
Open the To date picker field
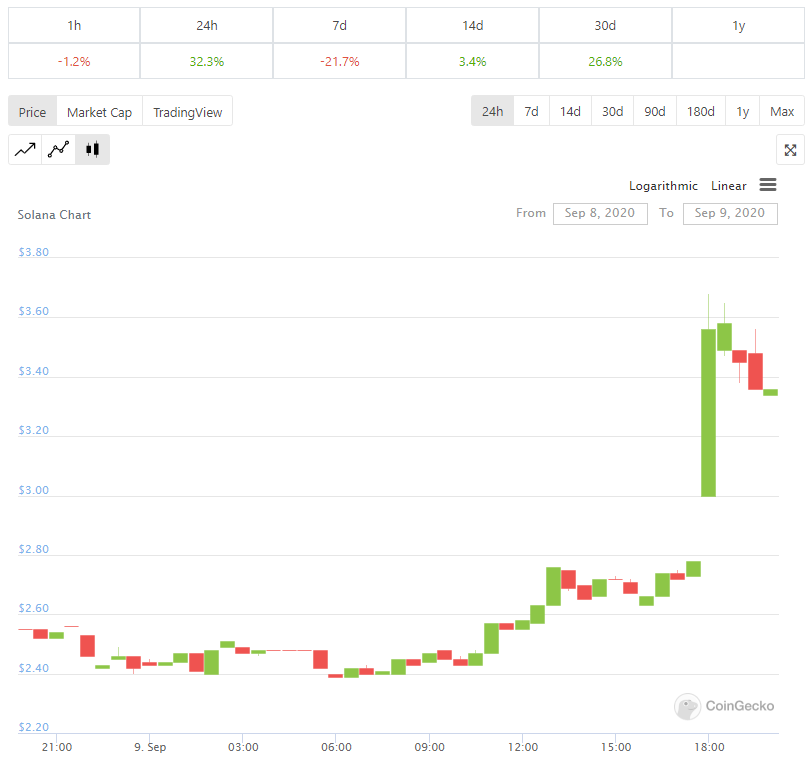tap(730, 213)
